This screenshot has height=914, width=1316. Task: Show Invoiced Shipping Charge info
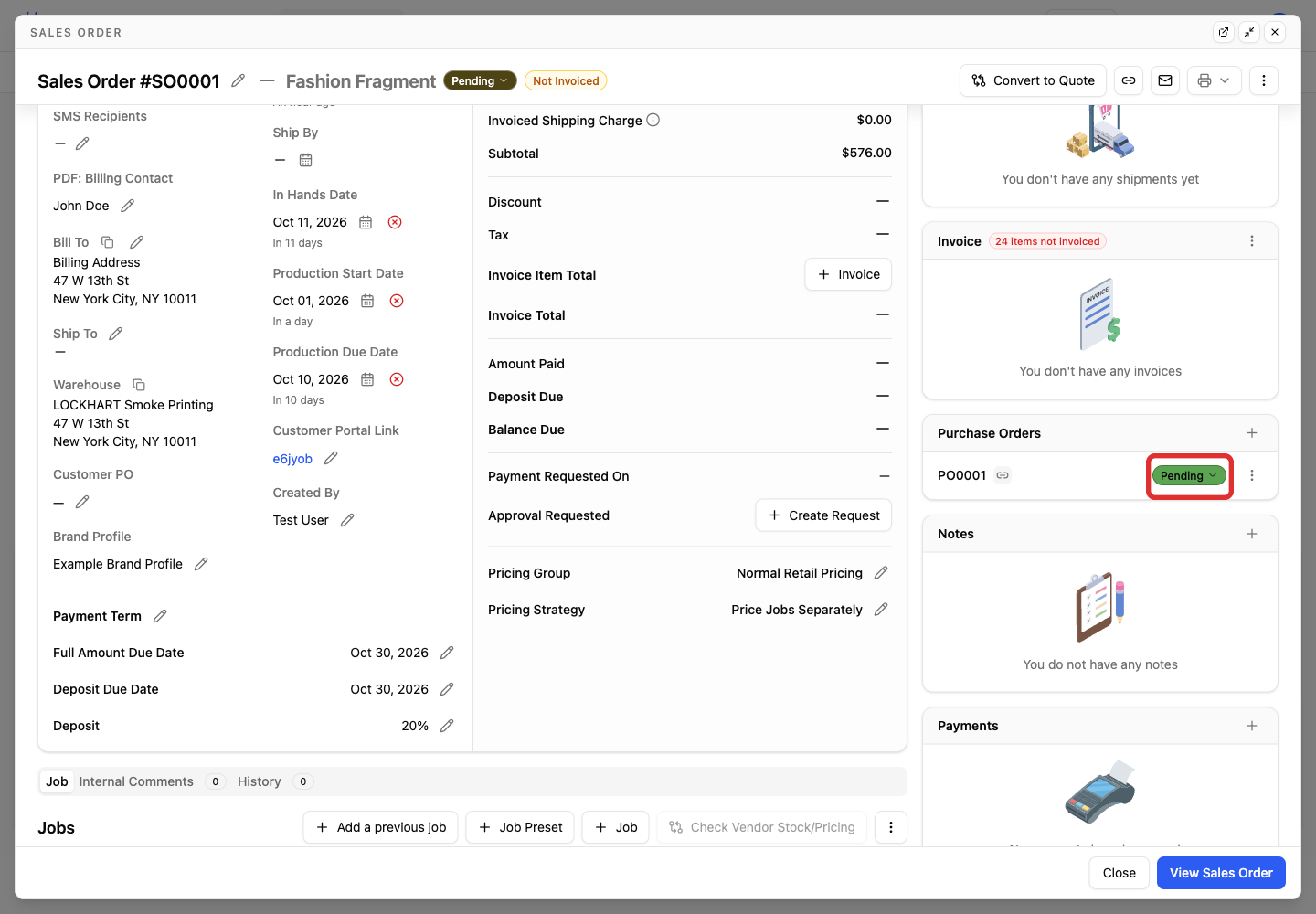[653, 120]
